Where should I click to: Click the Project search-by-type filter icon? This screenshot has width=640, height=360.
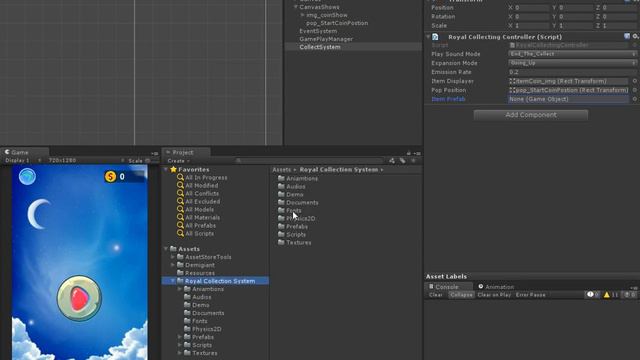392,161
